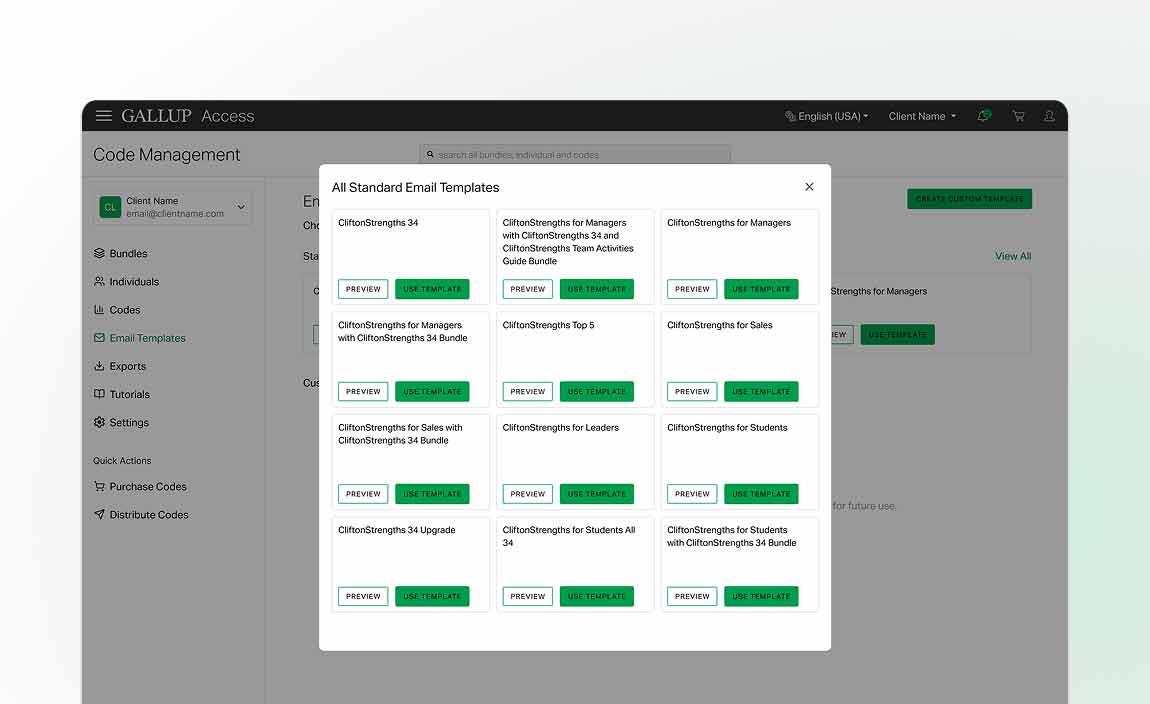Screen dimensions: 1150x704
Task: Click the Email Templates envelope icon
Action: [x=99, y=338]
